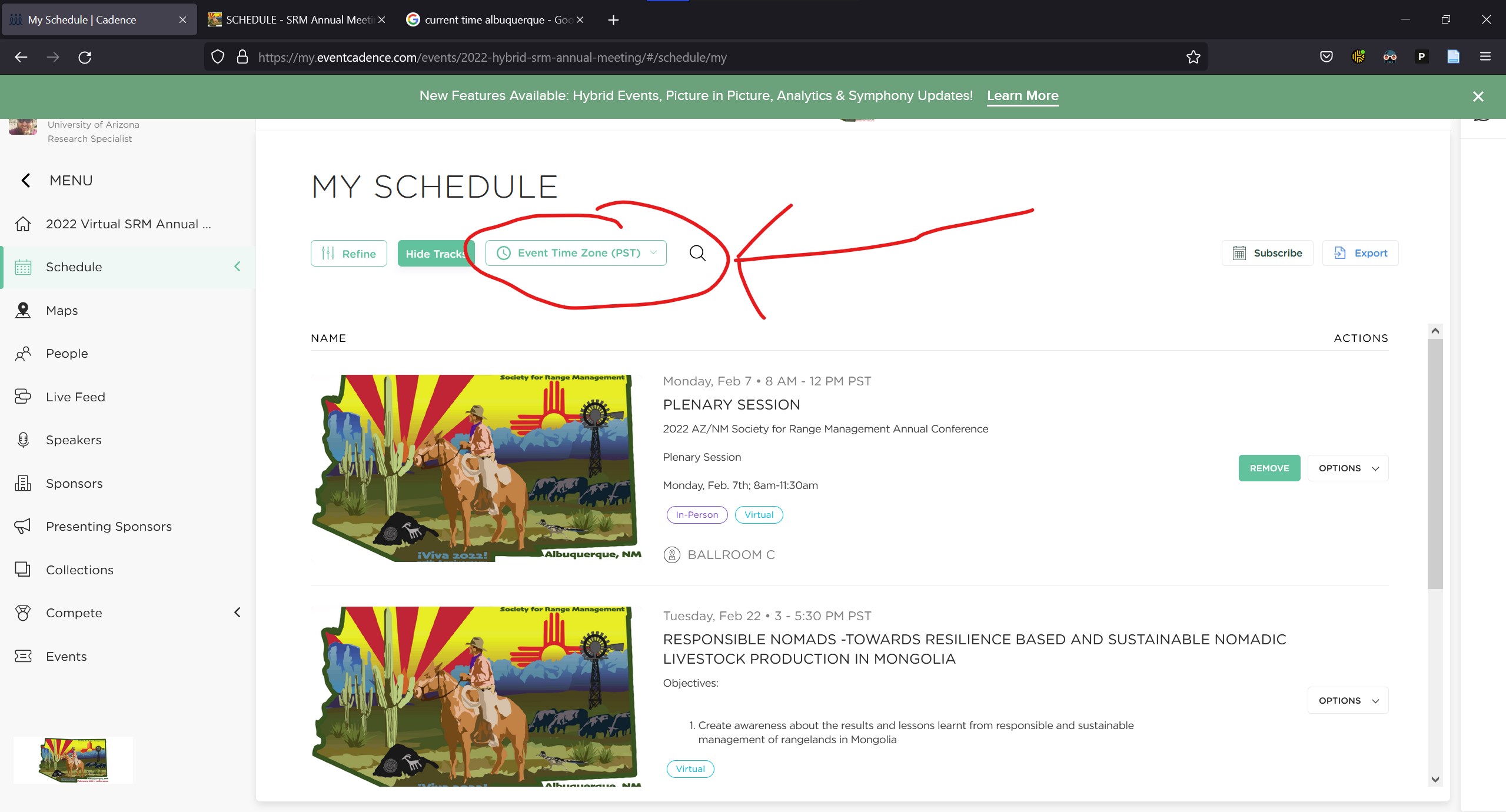Click the Subscribe calendar button
Screen dimensions: 1506x812
(x=1267, y=253)
